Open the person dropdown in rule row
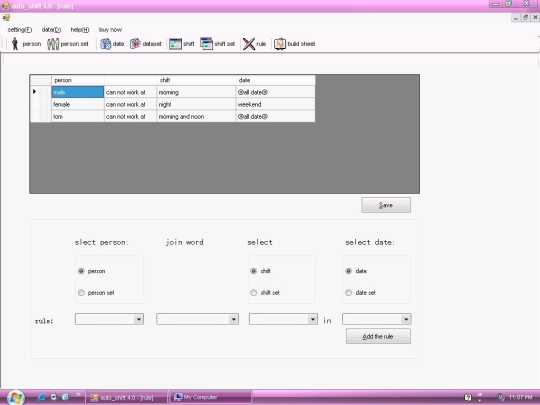The image size is (540, 405). tap(110, 319)
